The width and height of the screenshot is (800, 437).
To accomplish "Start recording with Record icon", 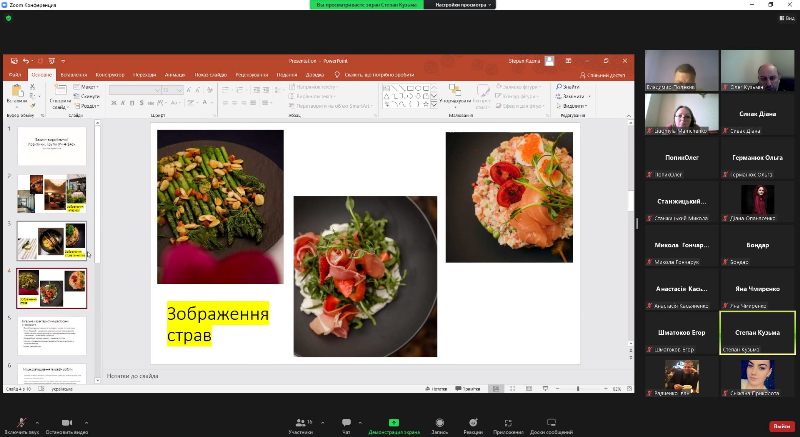I will click(x=440, y=423).
